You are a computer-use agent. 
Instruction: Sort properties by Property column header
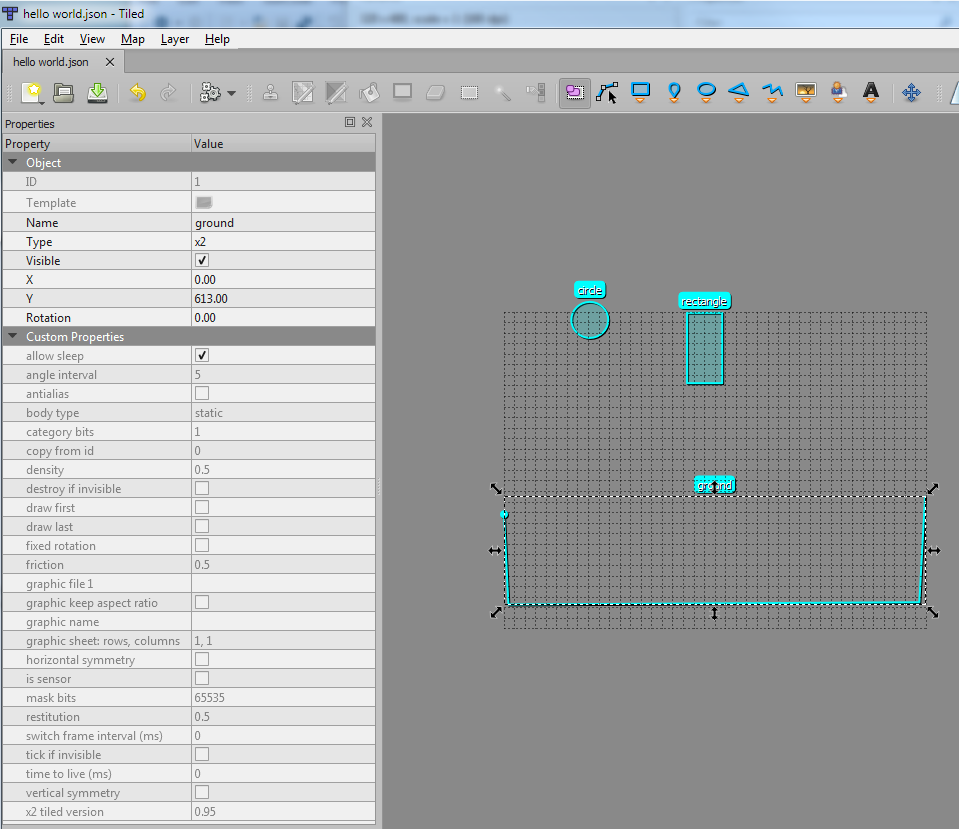point(97,144)
